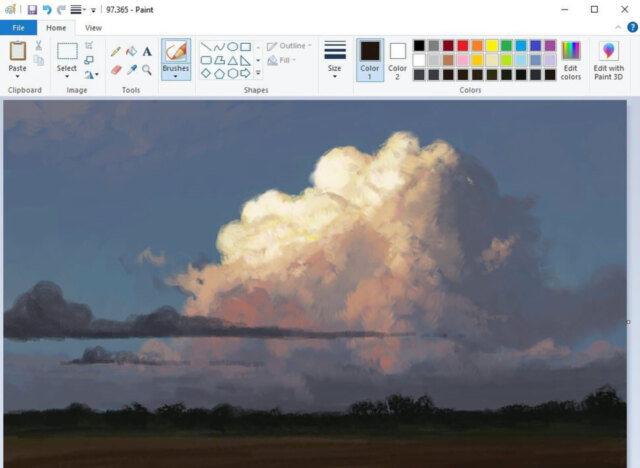The width and height of the screenshot is (640, 468).
Task: Open Edit colors dialog
Action: [x=571, y=60]
